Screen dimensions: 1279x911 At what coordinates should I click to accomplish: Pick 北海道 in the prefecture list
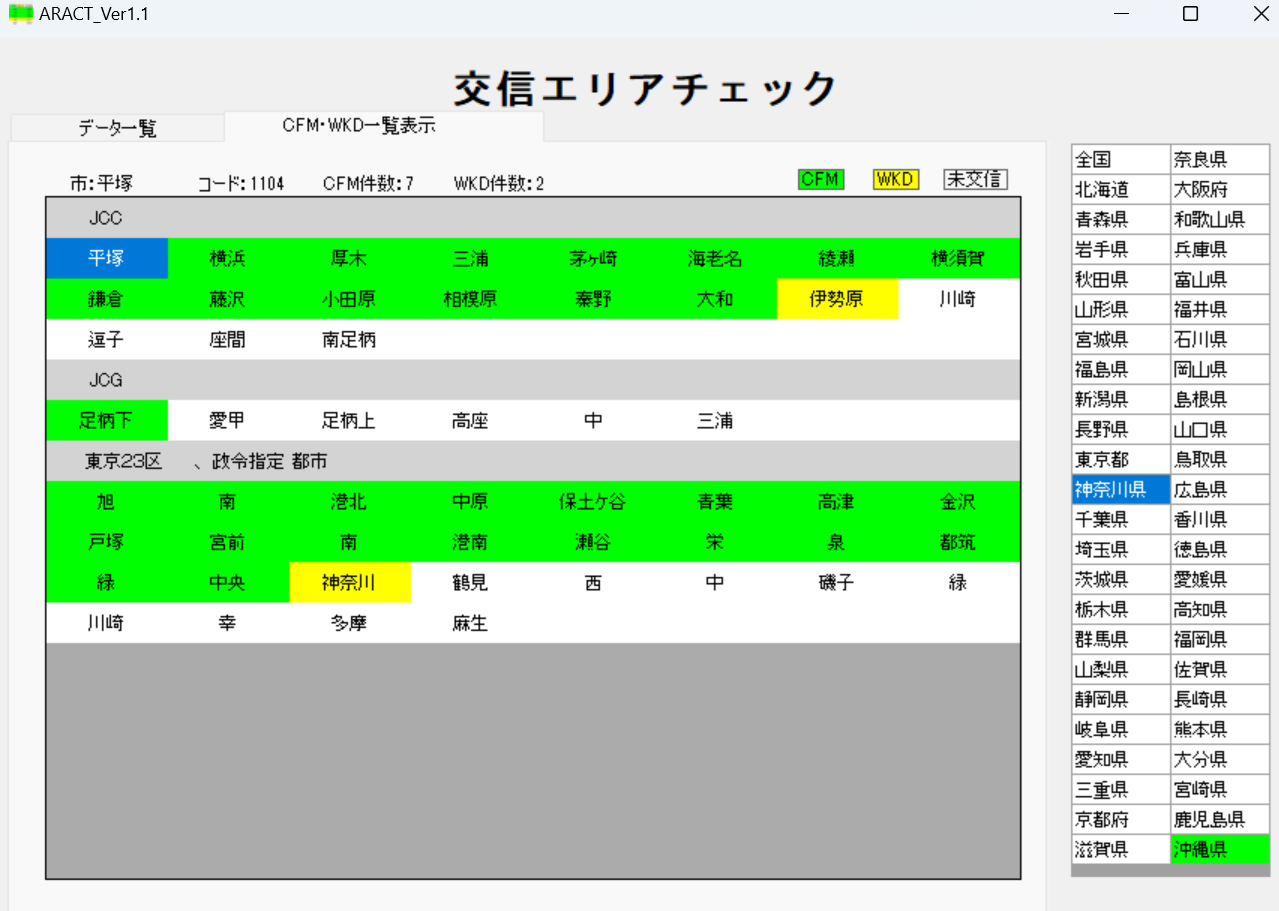[1120, 190]
